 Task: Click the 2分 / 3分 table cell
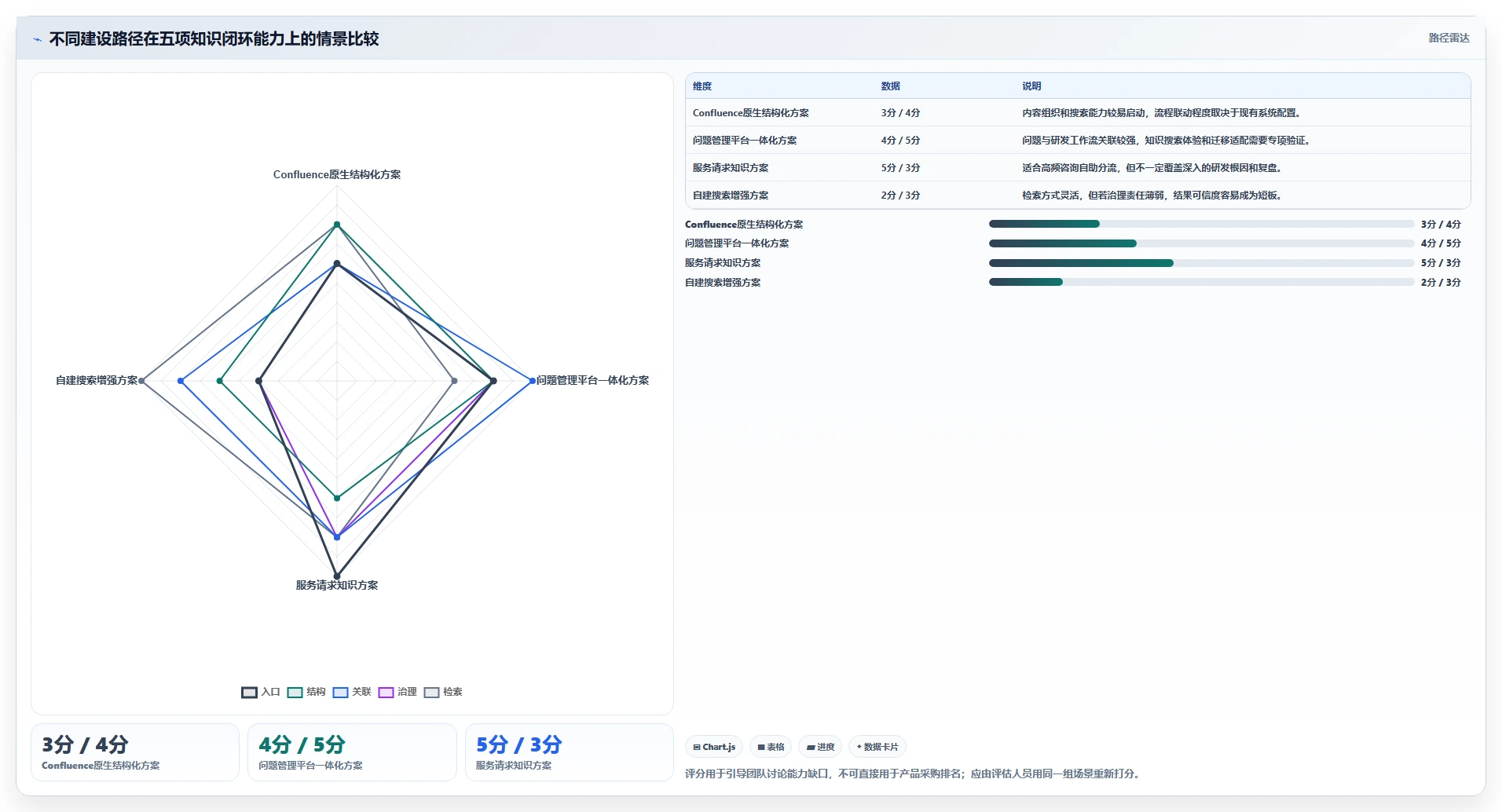coord(900,196)
